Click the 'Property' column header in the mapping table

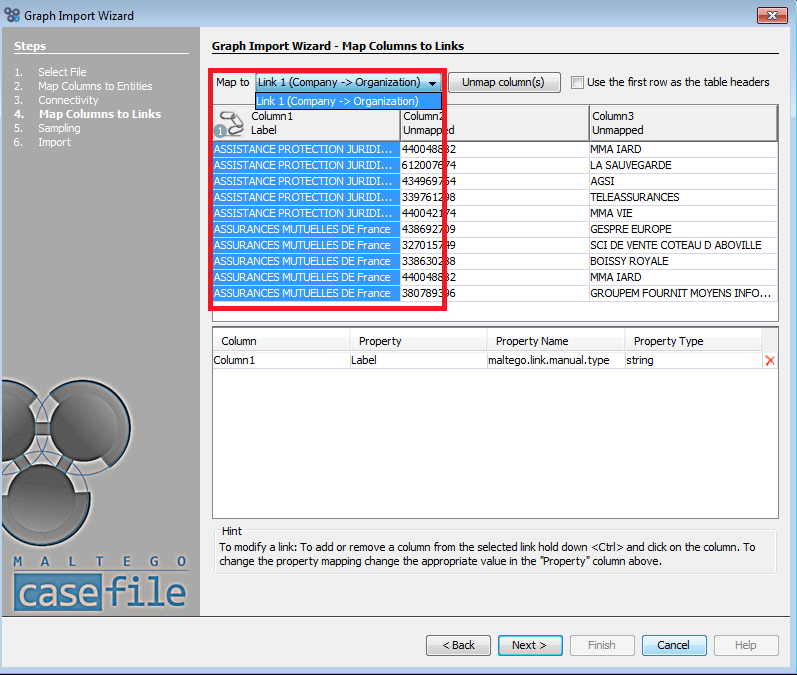(x=418, y=341)
